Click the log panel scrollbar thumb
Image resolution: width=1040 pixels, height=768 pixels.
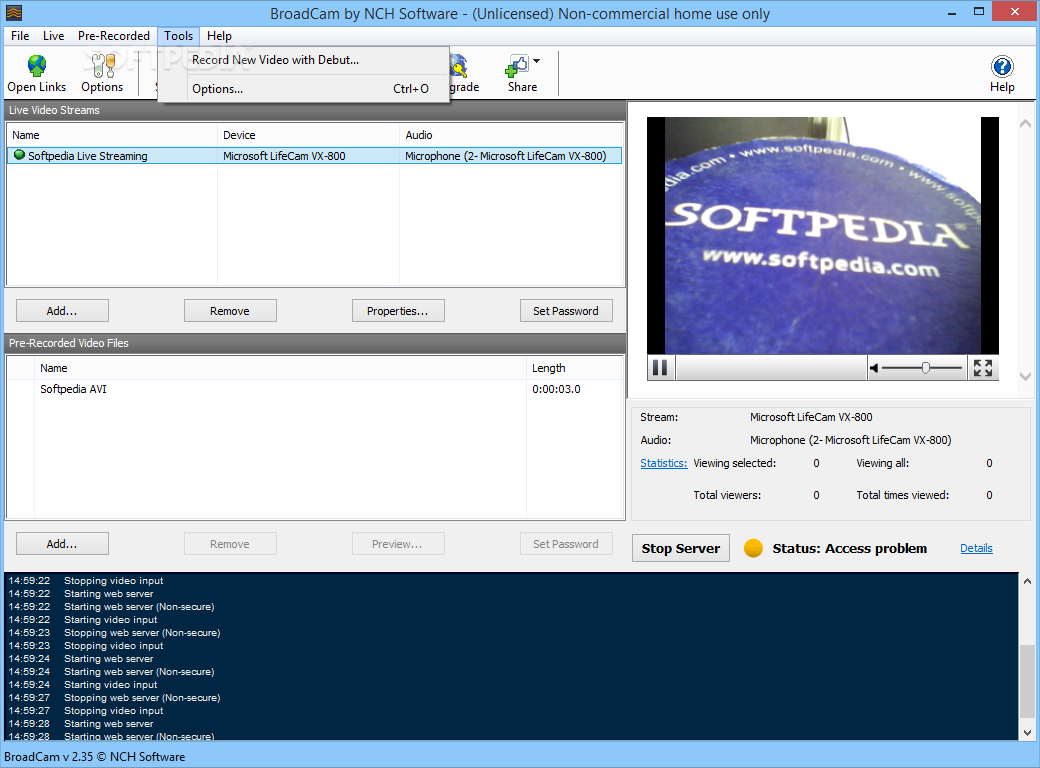point(1027,682)
